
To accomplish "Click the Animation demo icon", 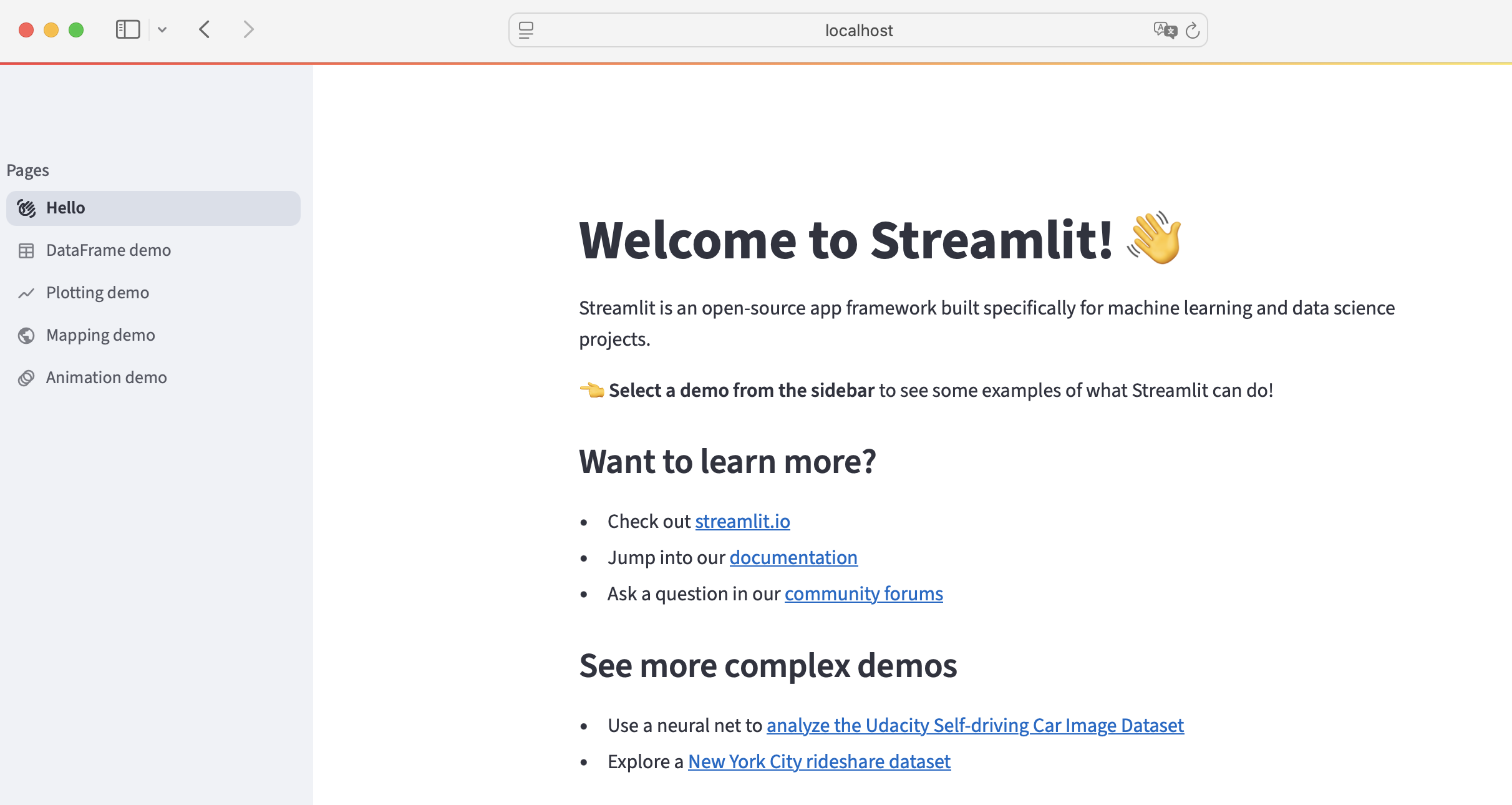I will click(x=26, y=378).
